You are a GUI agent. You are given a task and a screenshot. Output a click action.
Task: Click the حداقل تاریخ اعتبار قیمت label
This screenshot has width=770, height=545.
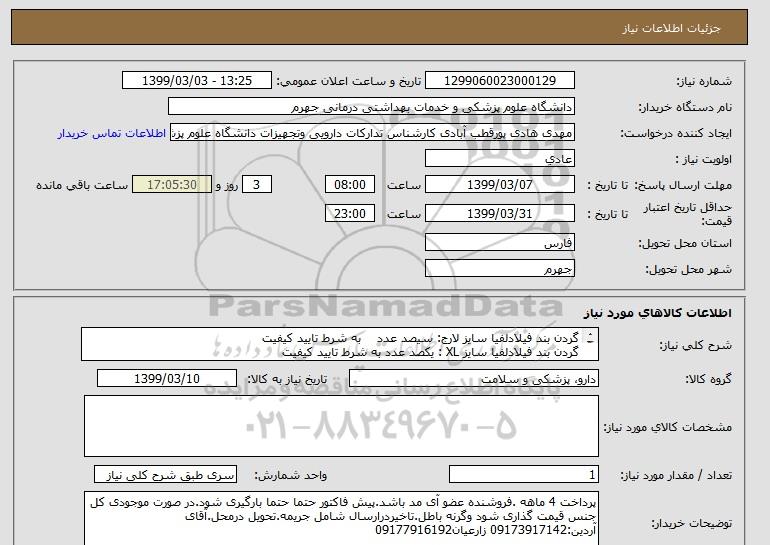[x=688, y=214]
